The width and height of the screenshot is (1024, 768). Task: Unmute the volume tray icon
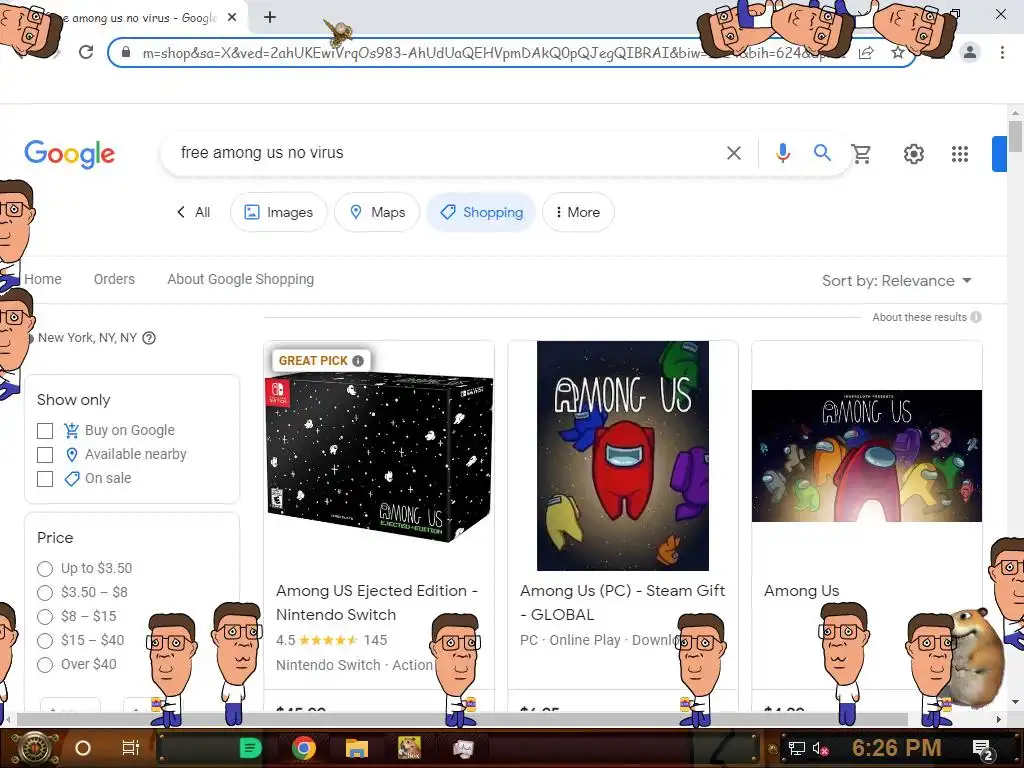click(820, 748)
